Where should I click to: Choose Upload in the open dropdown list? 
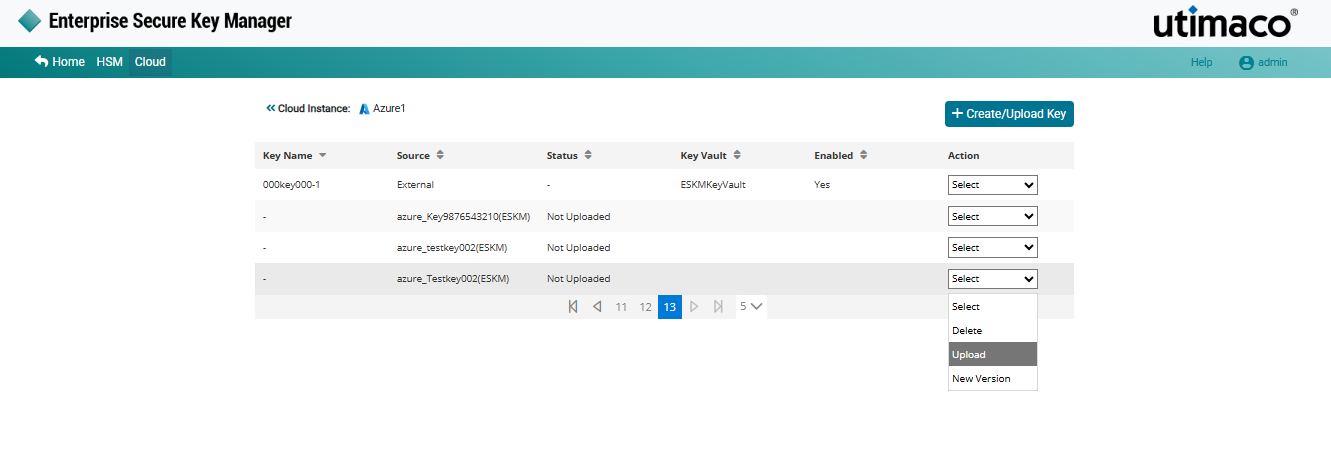(x=993, y=355)
